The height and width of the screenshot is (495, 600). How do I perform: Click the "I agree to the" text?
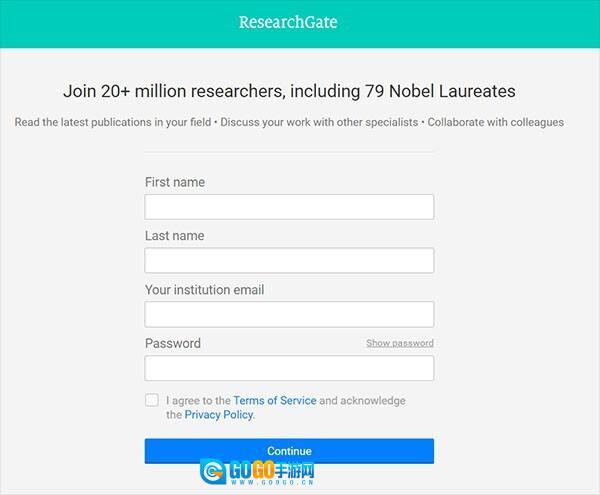tap(198, 400)
